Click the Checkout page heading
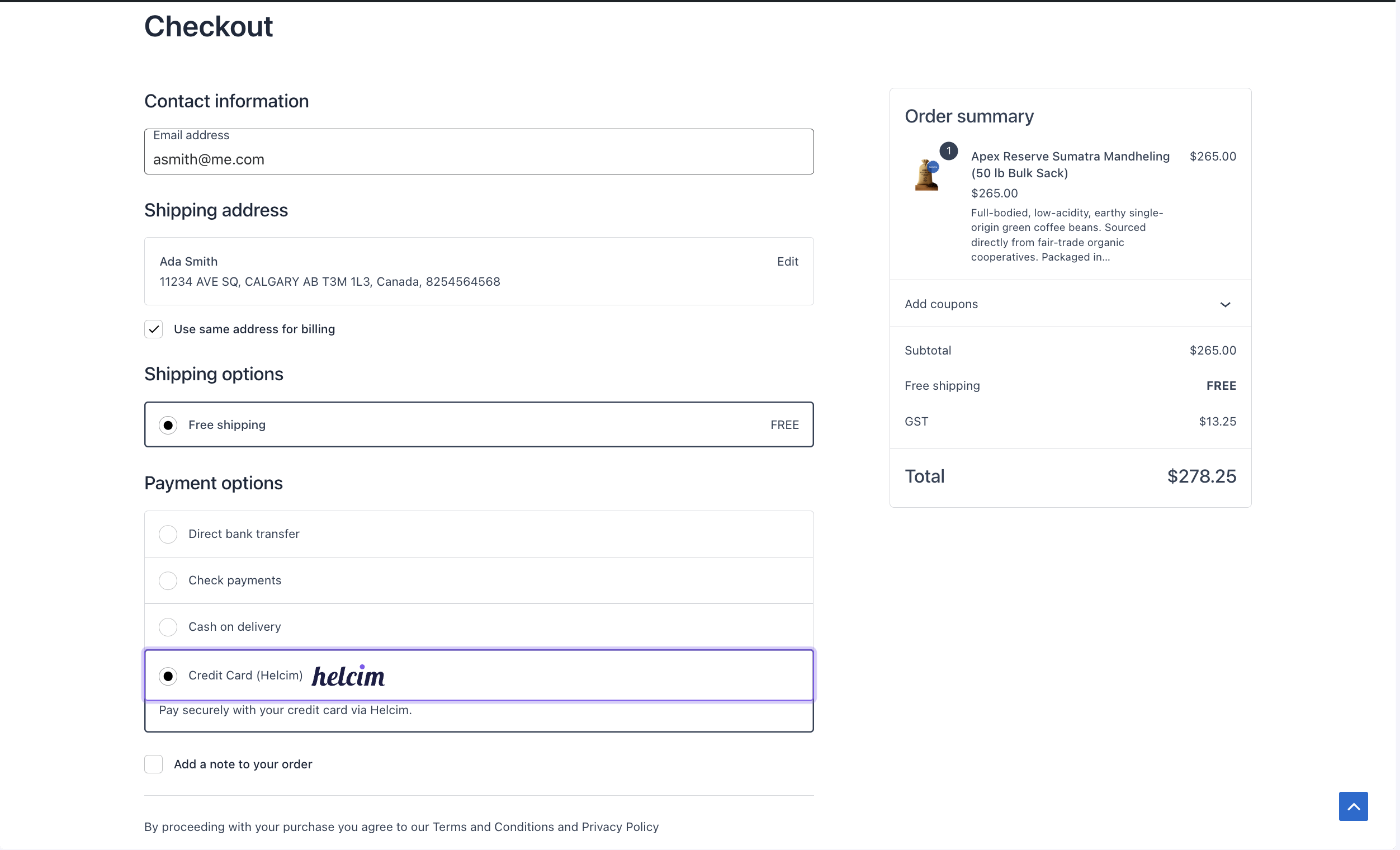This screenshot has width=1400, height=850. point(209,26)
